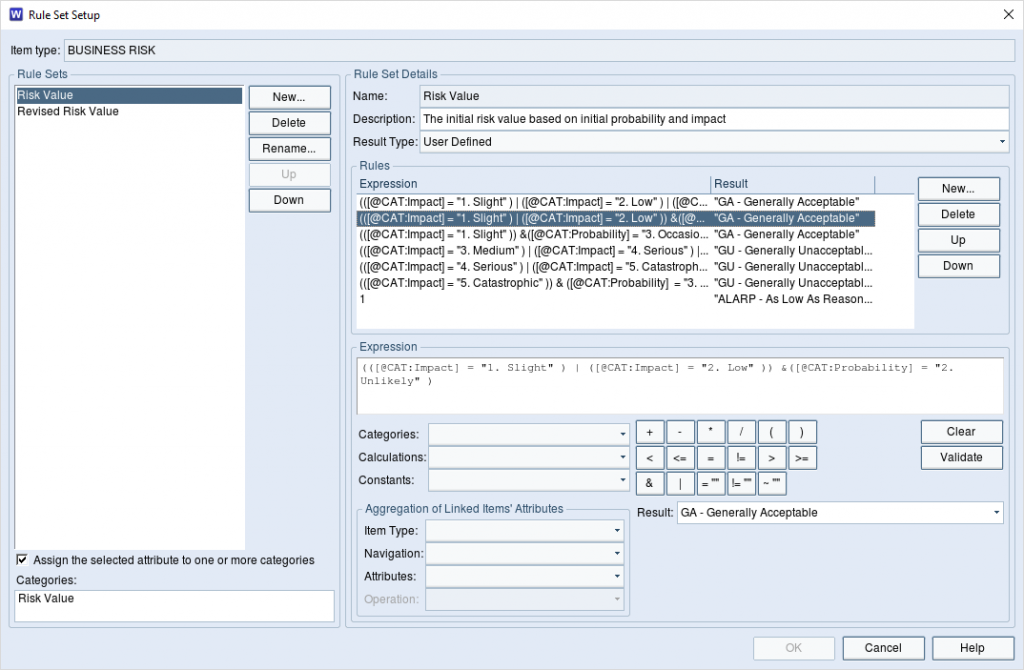The height and width of the screenshot is (670, 1024).
Task: Clear the current expression
Action: (x=960, y=431)
